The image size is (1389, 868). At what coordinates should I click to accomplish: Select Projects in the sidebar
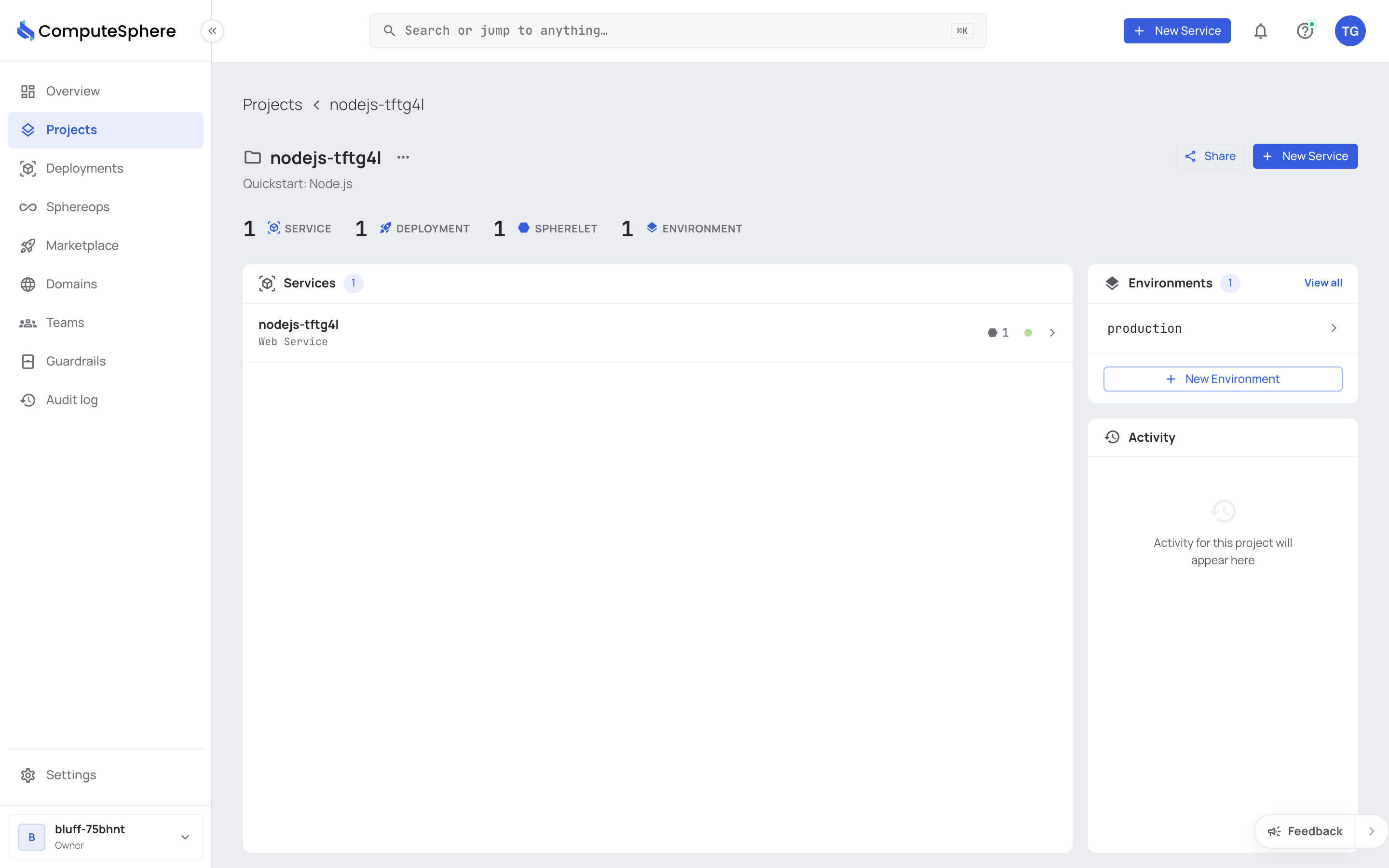tap(106, 130)
